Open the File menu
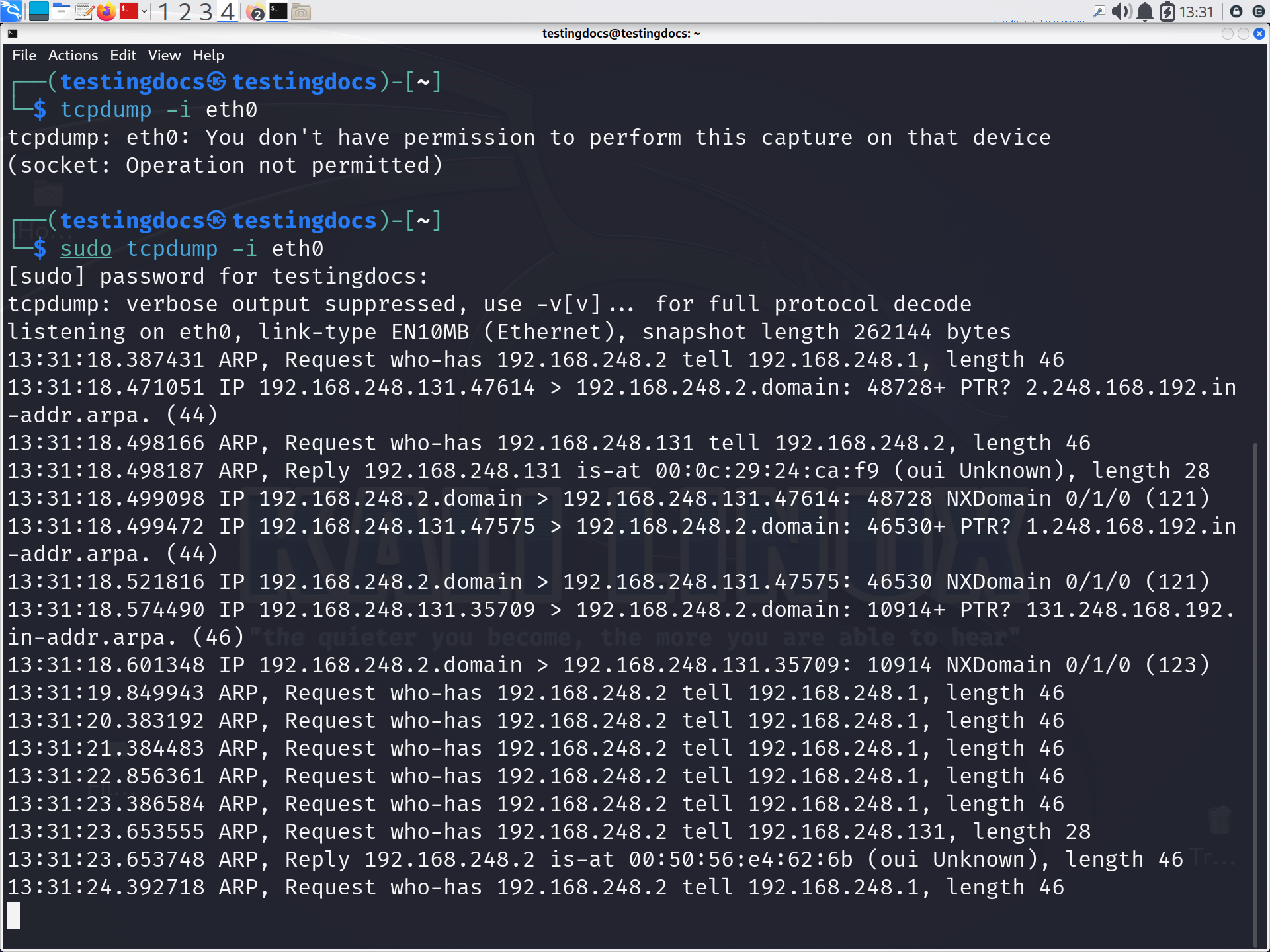This screenshot has height=952, width=1270. click(24, 55)
